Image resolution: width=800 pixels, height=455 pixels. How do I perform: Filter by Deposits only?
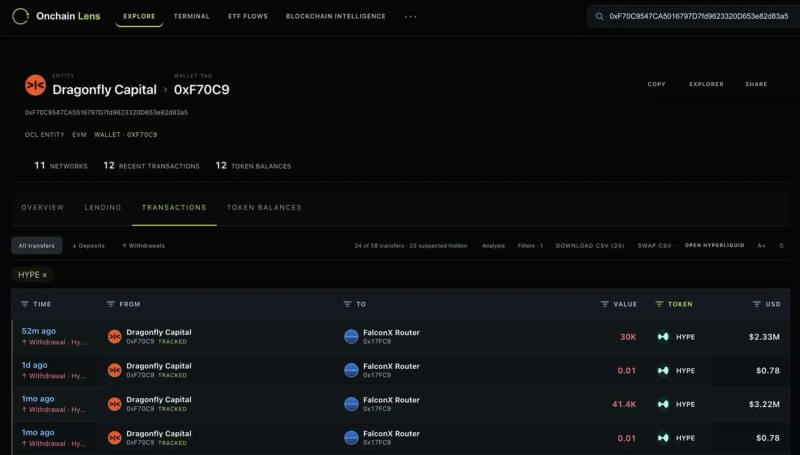pos(88,246)
